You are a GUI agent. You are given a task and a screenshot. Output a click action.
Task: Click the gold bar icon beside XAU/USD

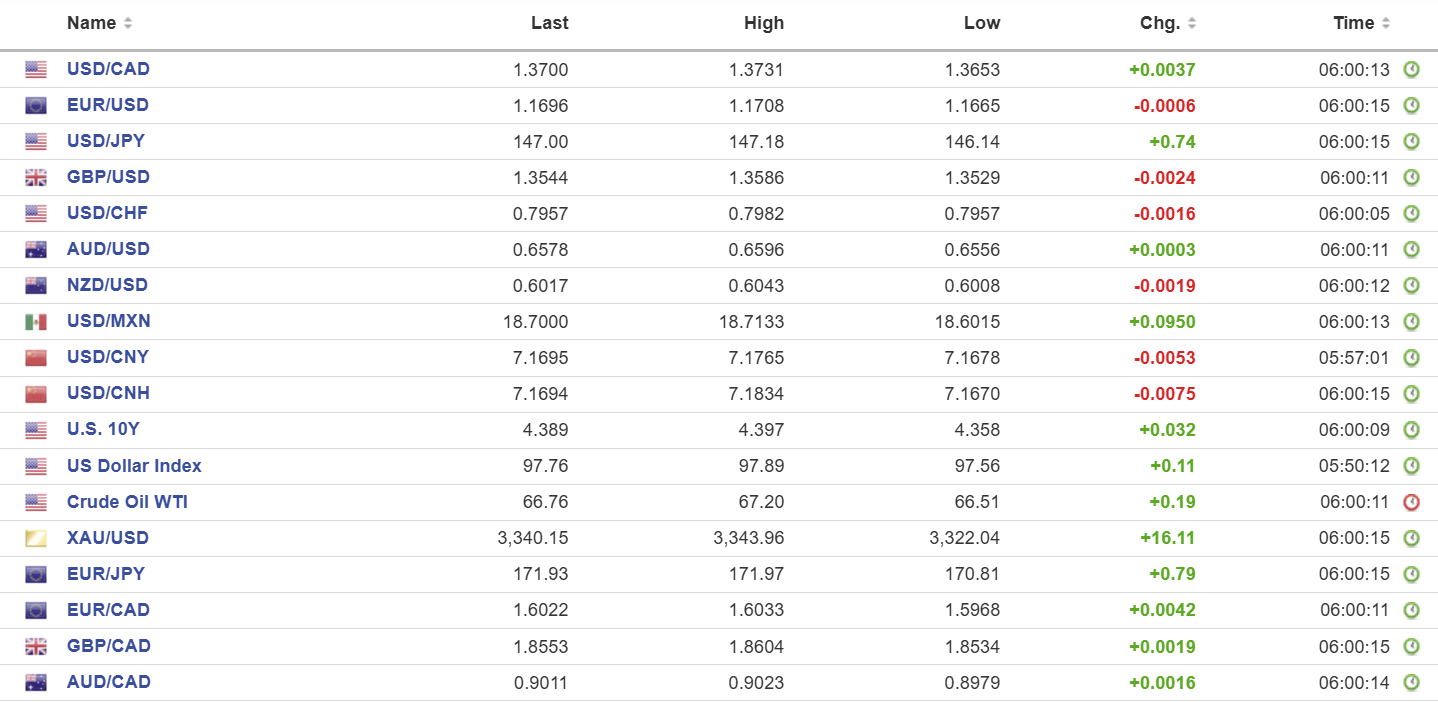[36, 539]
